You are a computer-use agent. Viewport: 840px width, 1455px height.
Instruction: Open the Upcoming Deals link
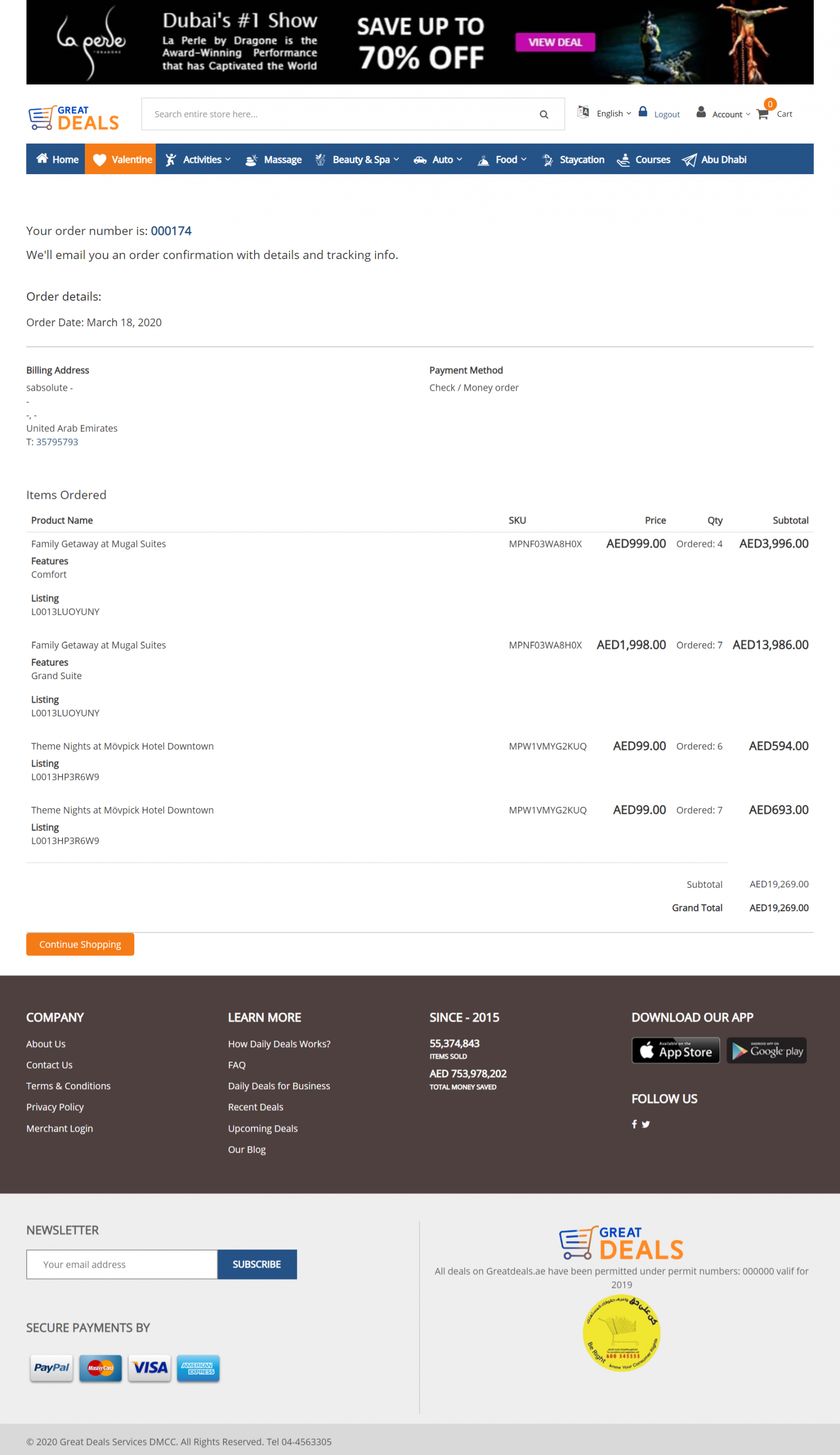point(262,1128)
